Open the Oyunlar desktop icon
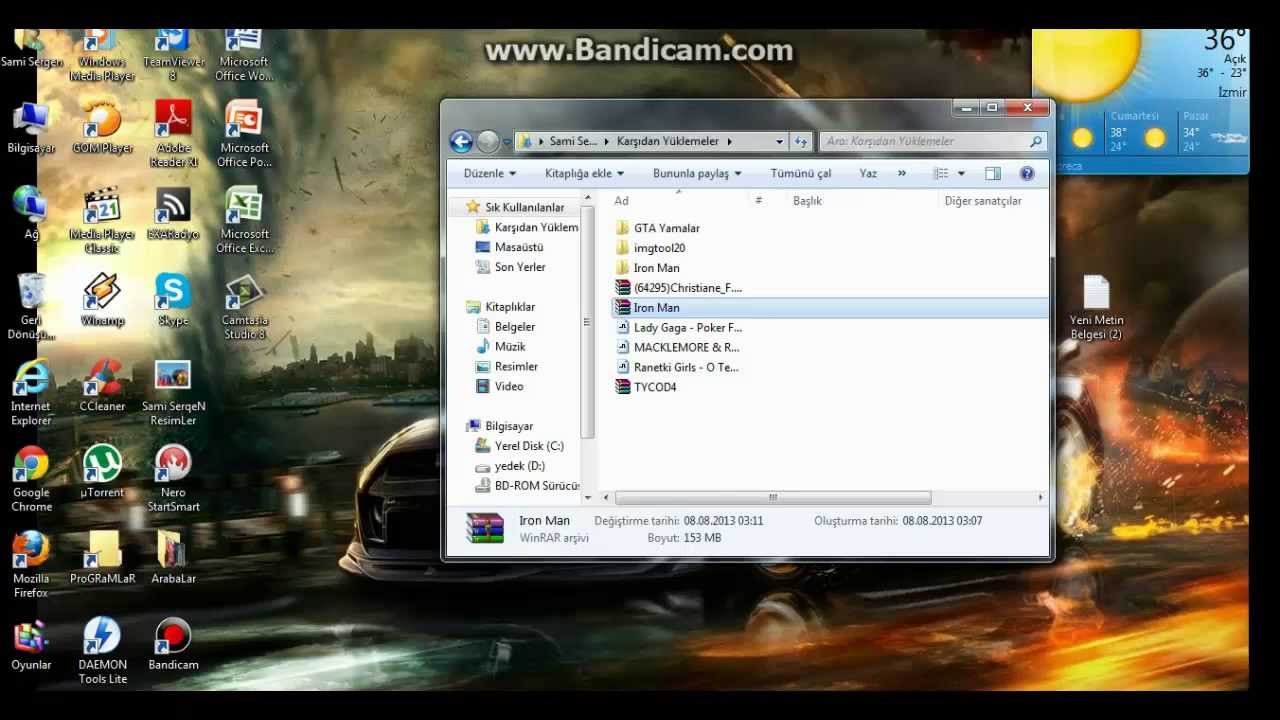This screenshot has height=720, width=1280. click(31, 644)
